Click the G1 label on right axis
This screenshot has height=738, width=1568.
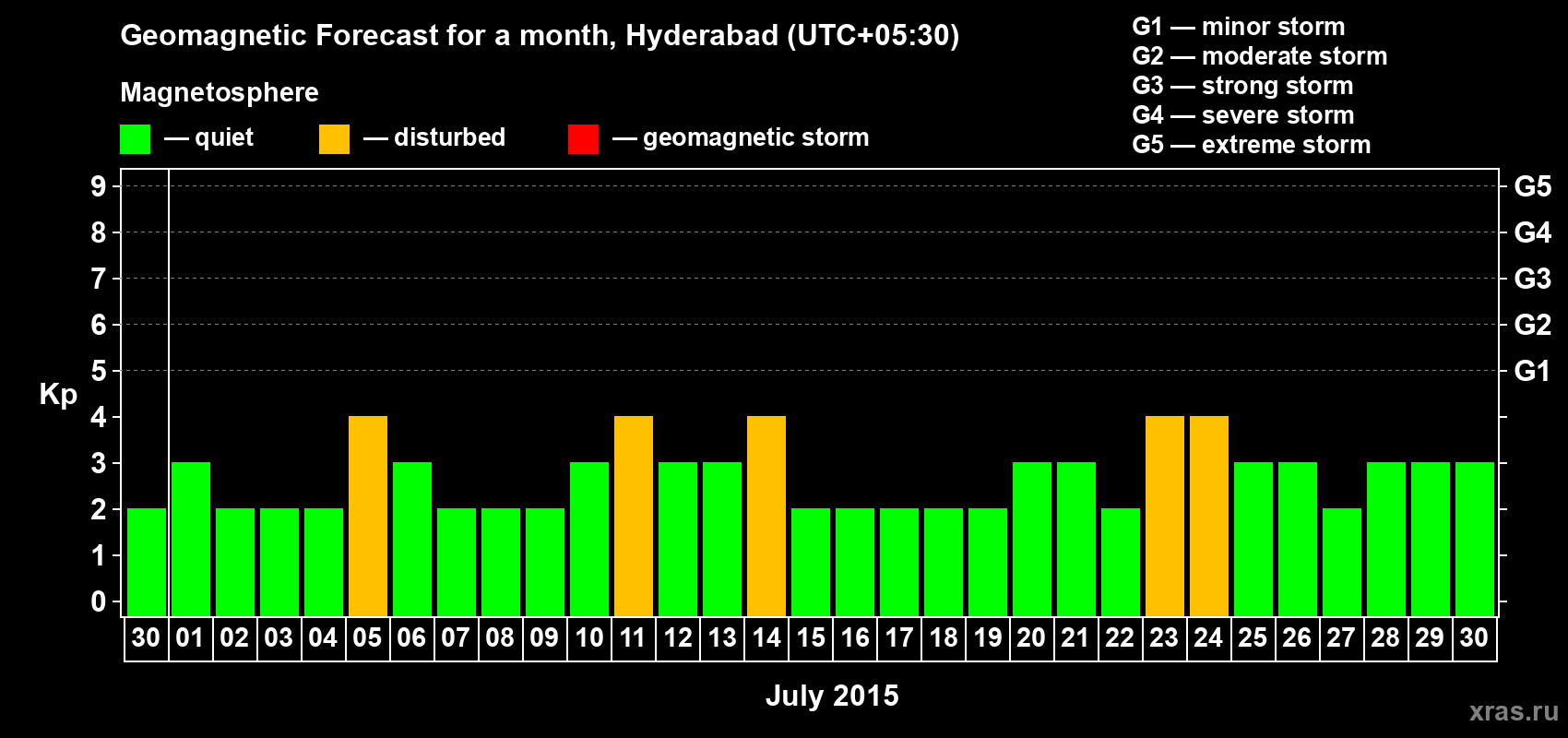1532,371
